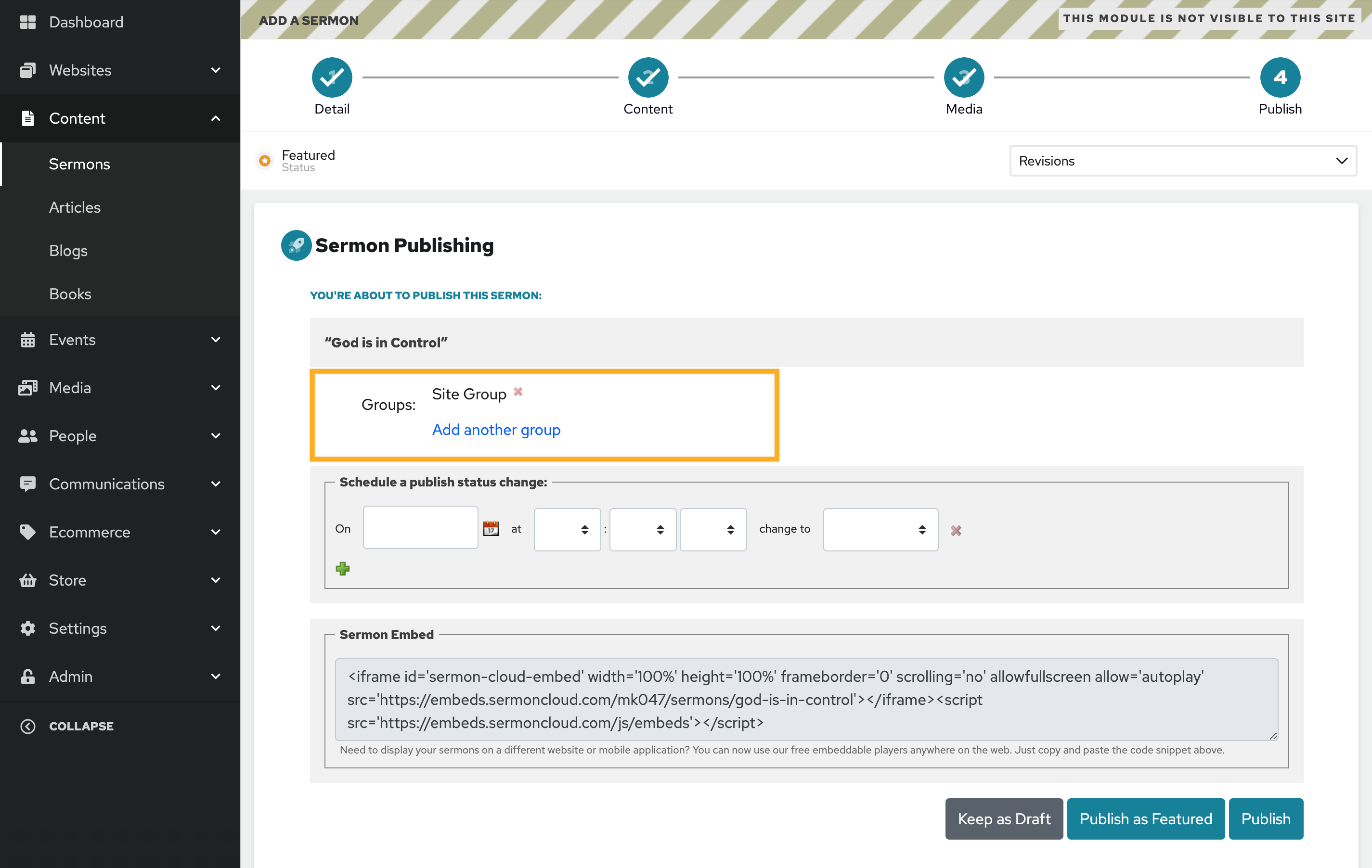The width and height of the screenshot is (1372, 868).
Task: Expand the Events menu chevron
Action: (216, 340)
